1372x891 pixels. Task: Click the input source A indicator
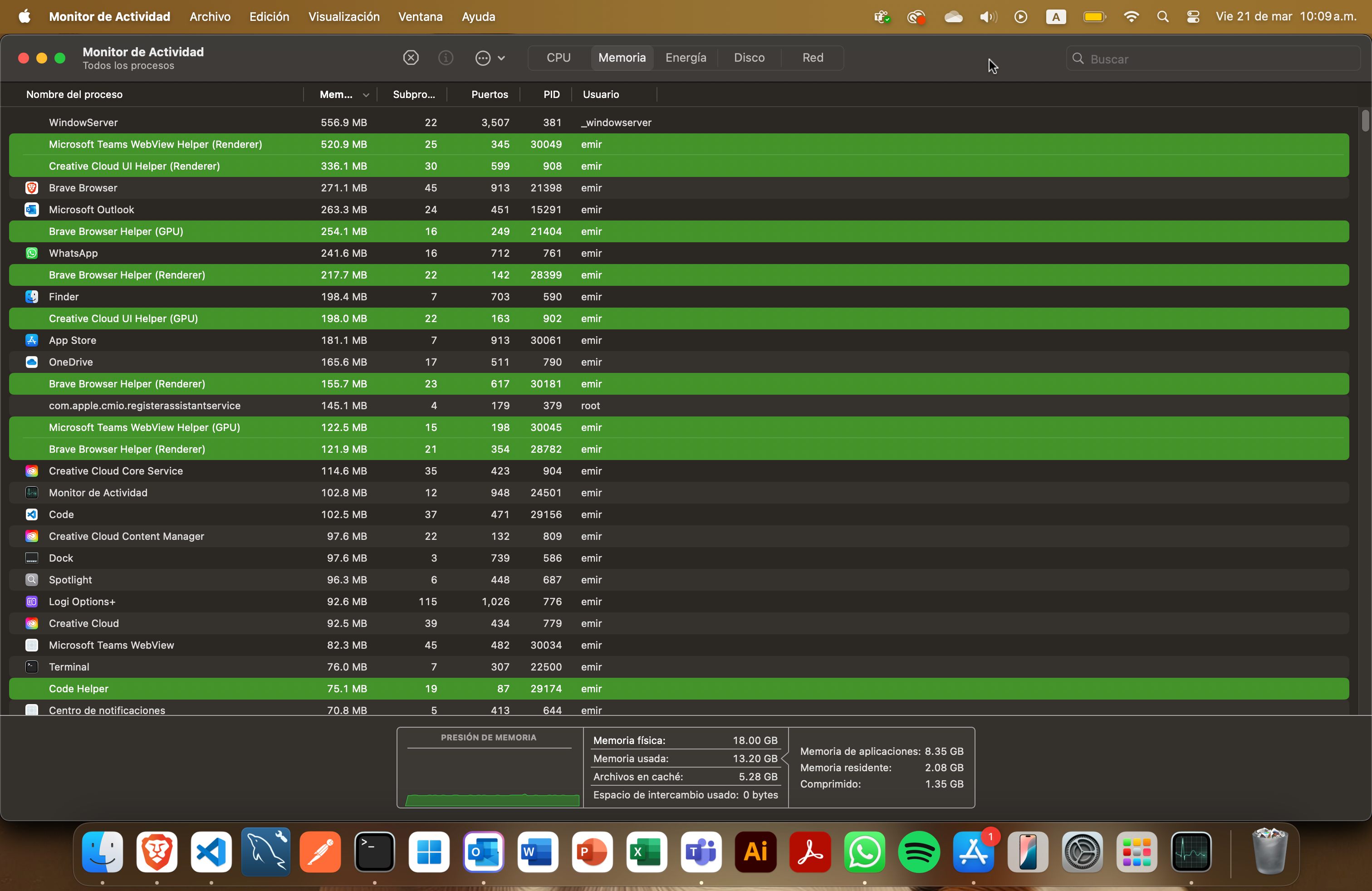(1055, 17)
